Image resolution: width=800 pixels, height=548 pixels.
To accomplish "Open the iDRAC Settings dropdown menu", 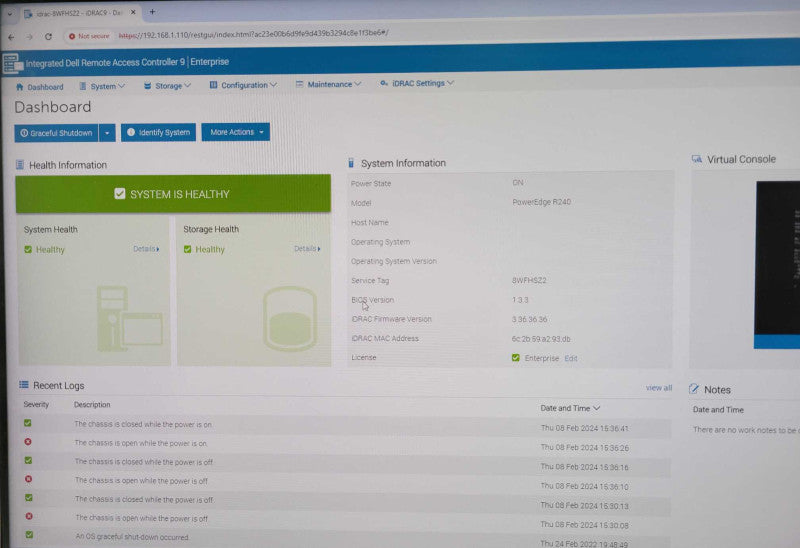I will [417, 83].
